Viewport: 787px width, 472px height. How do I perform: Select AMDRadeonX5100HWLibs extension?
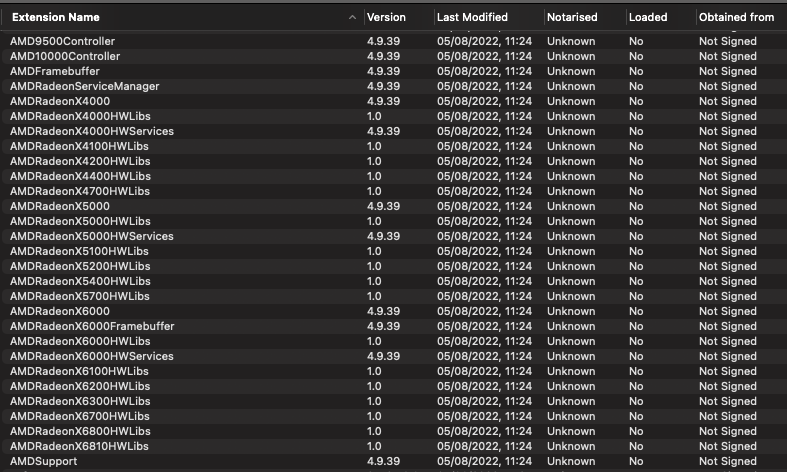pos(394,251)
